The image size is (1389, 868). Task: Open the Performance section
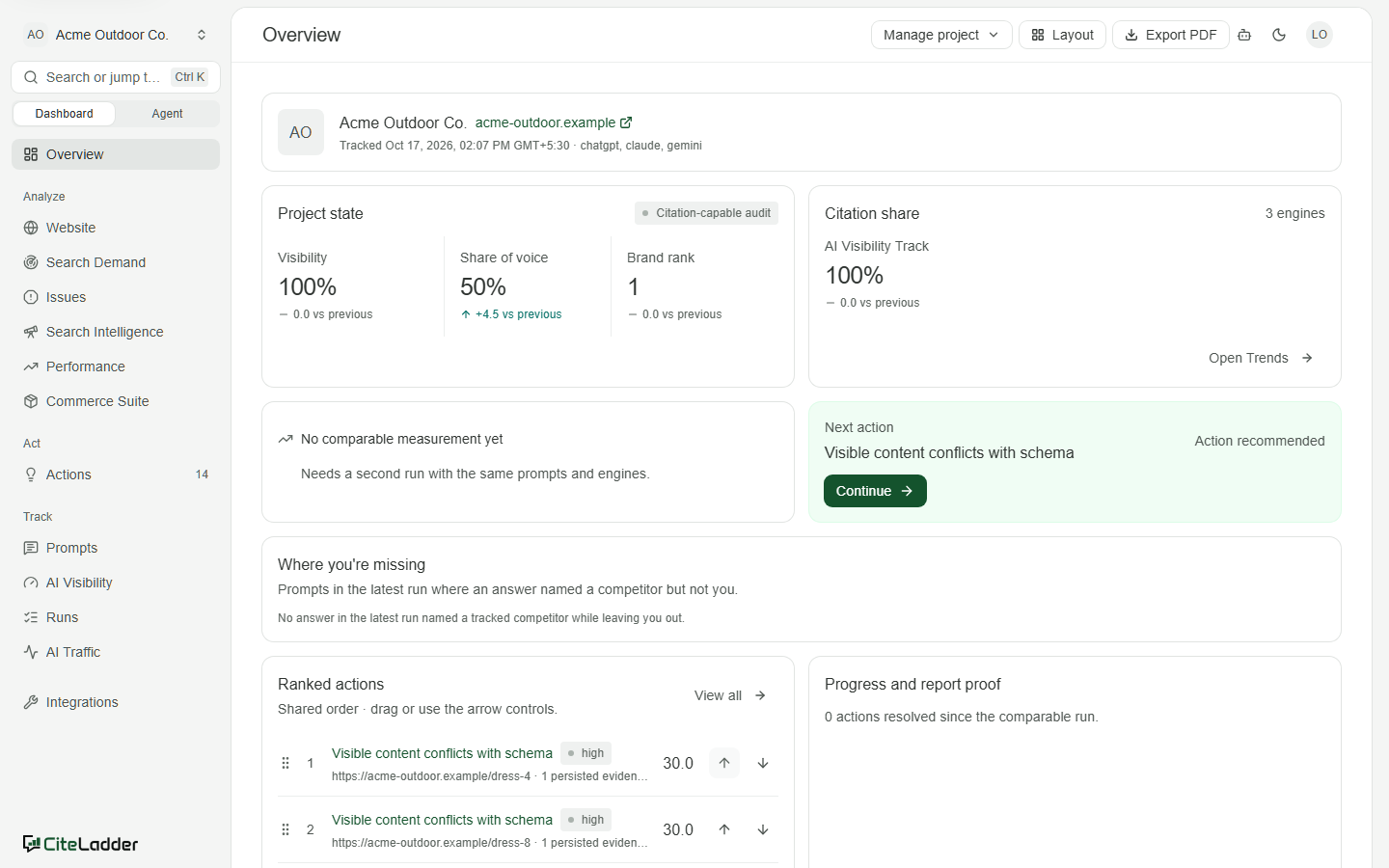(x=116, y=366)
